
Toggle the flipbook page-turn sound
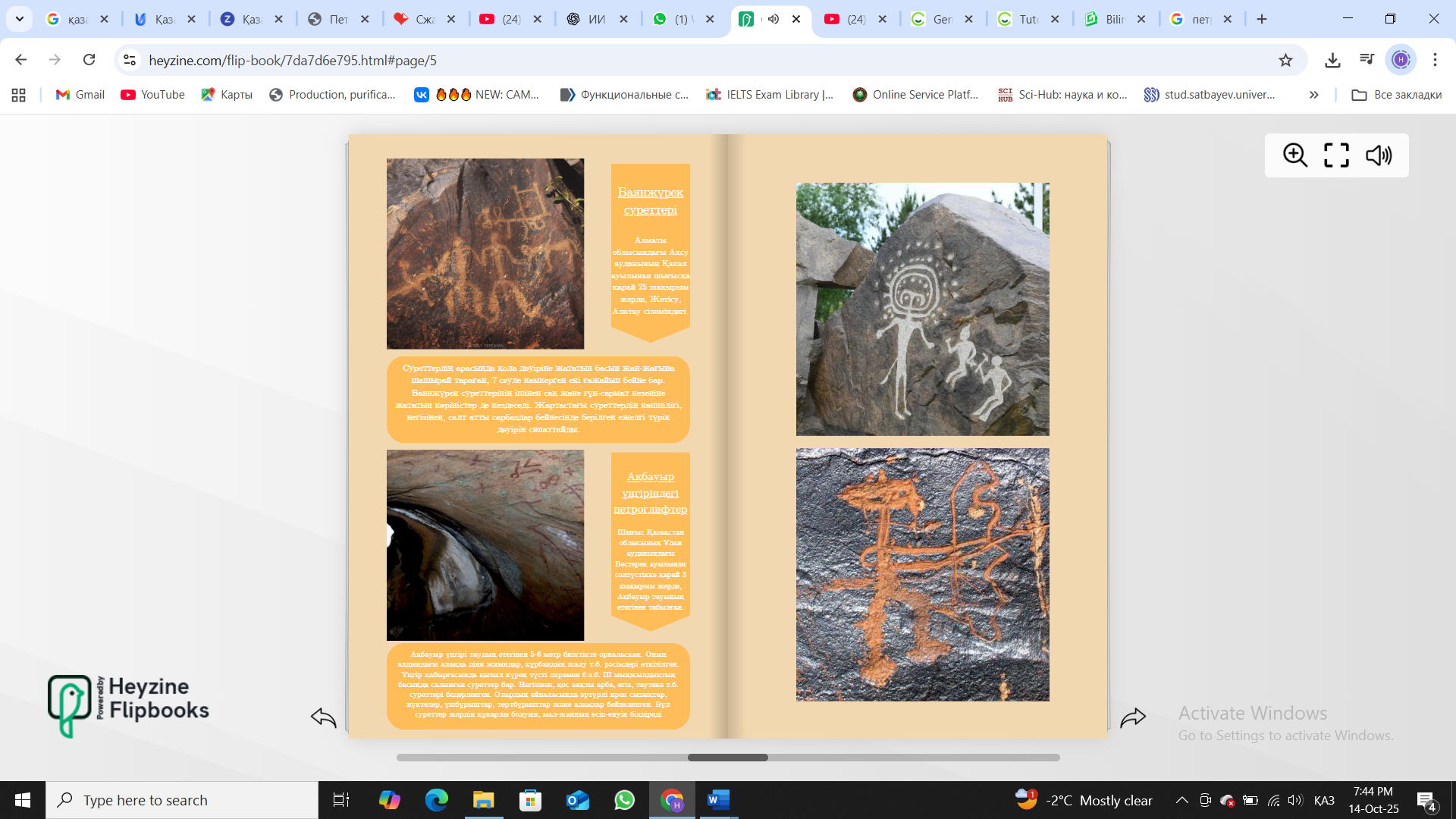pos(1378,155)
